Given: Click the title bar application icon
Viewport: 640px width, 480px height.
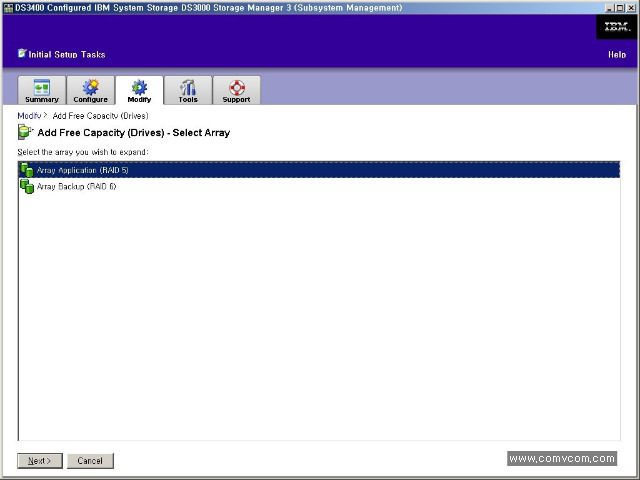Looking at the screenshot, I should (x=8, y=8).
